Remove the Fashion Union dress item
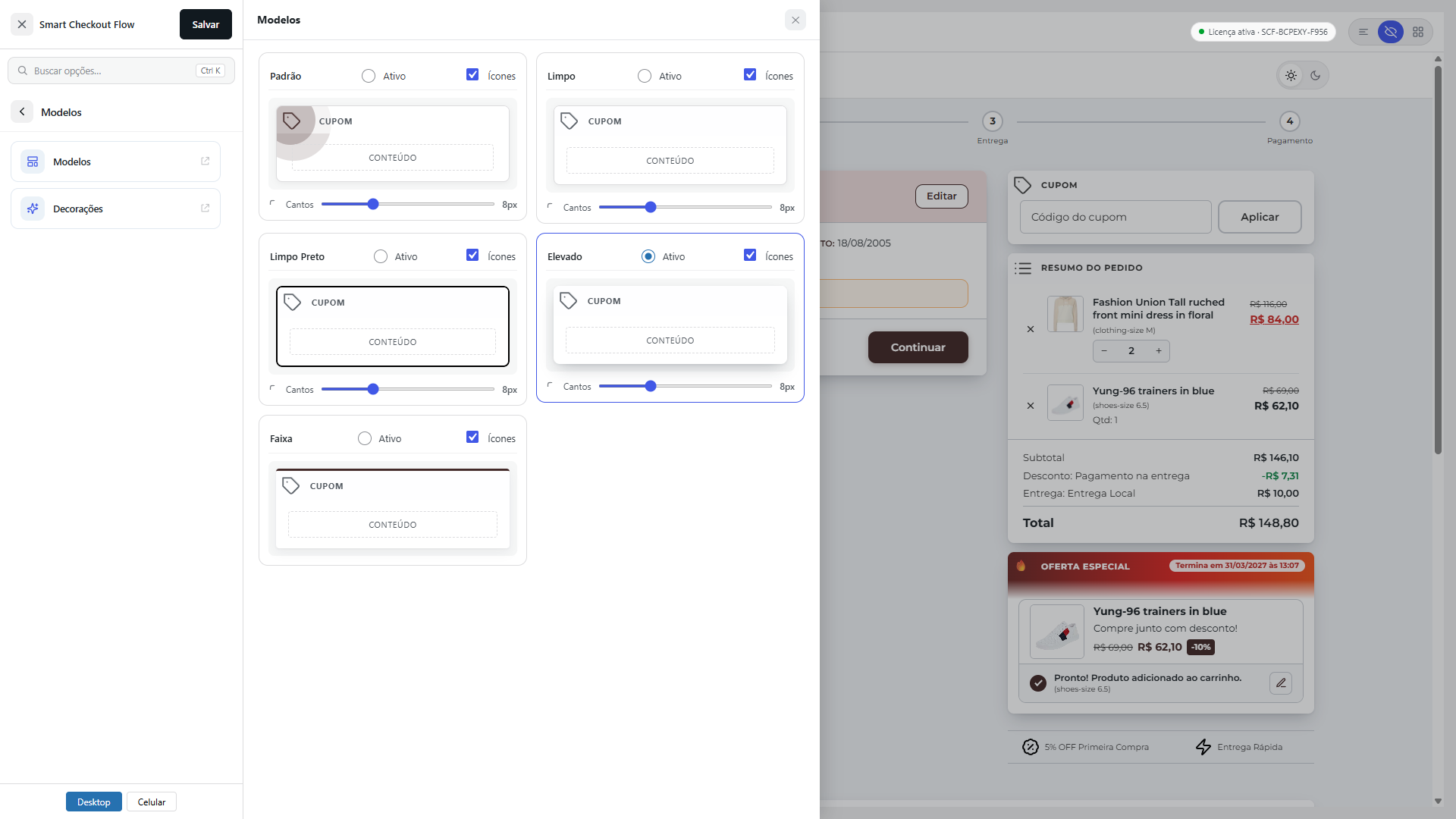 point(1031,329)
